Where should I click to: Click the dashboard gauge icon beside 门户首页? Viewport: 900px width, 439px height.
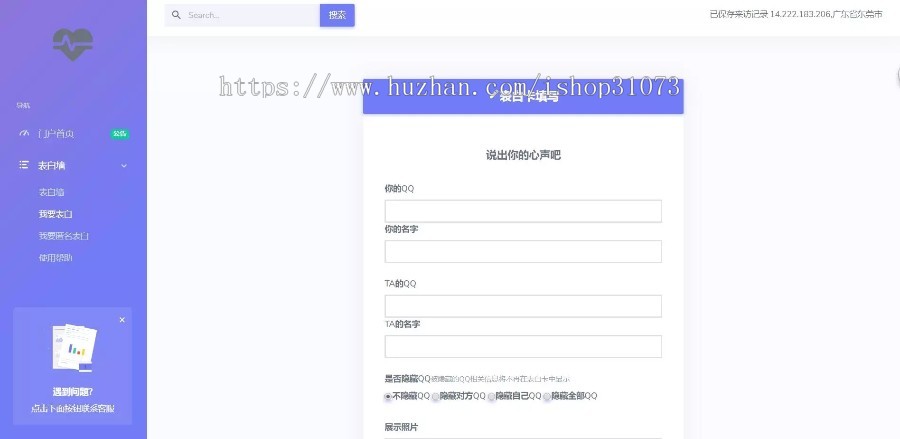24,133
